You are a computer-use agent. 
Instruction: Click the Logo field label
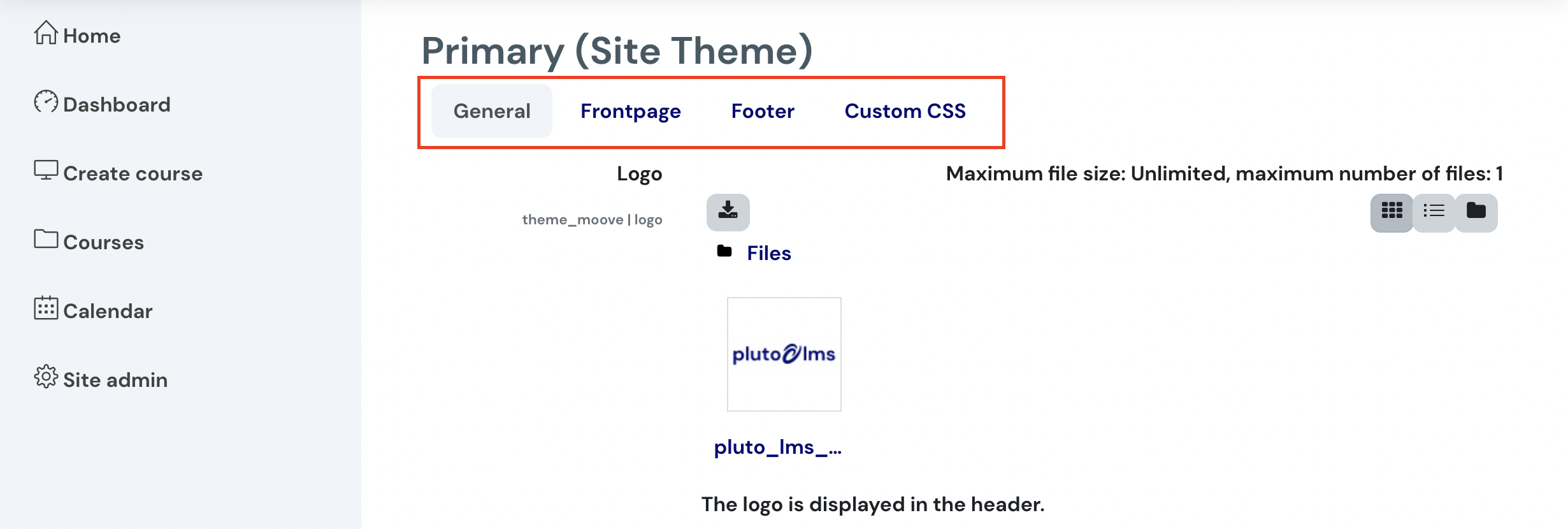tap(639, 174)
